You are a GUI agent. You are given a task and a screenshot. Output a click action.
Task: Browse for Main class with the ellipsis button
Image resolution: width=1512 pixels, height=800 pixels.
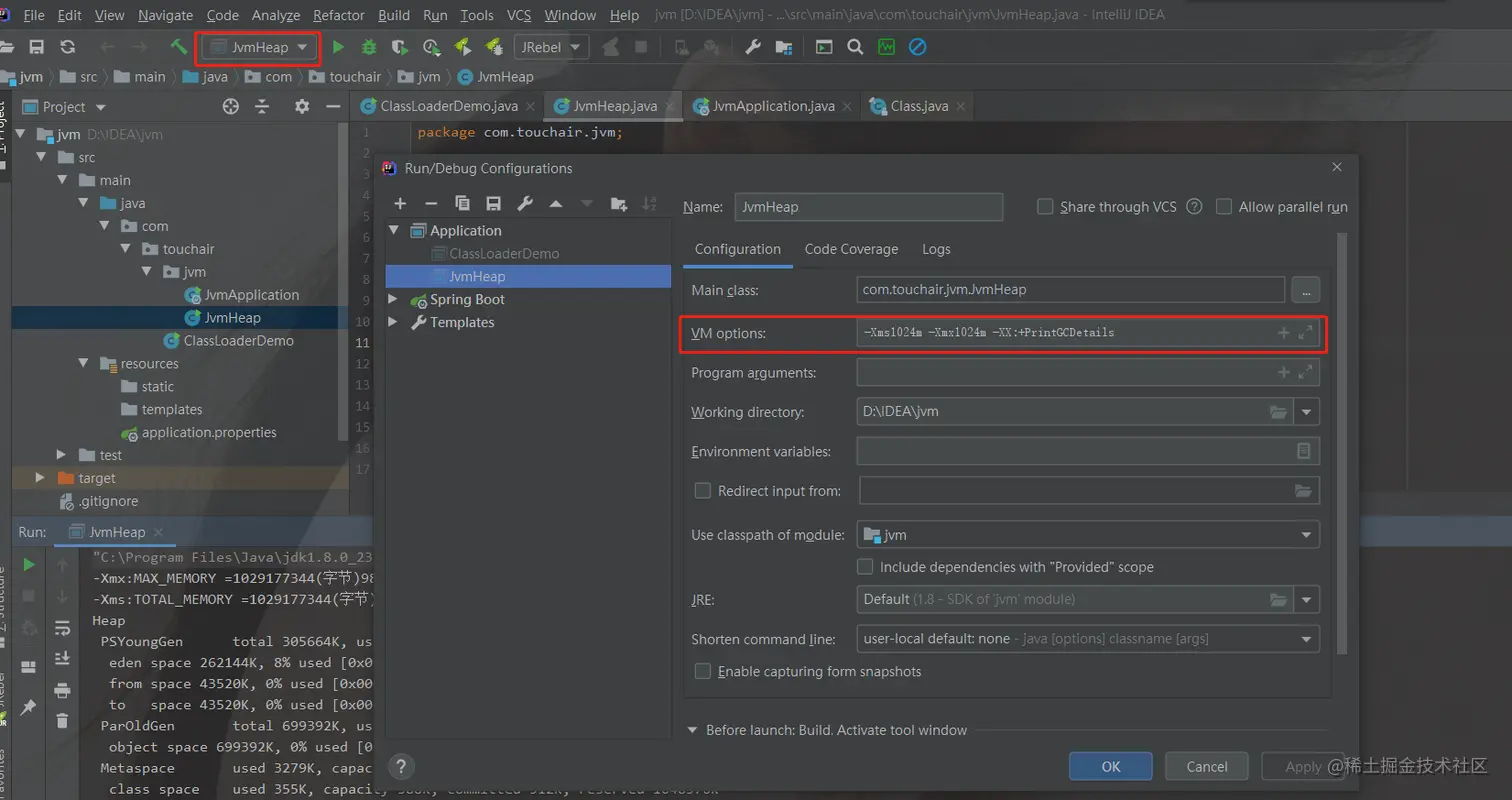click(x=1306, y=290)
